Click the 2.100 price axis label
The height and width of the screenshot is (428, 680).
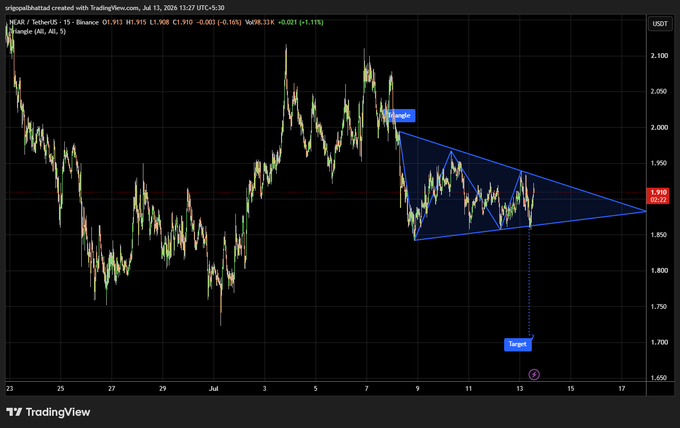(659, 56)
